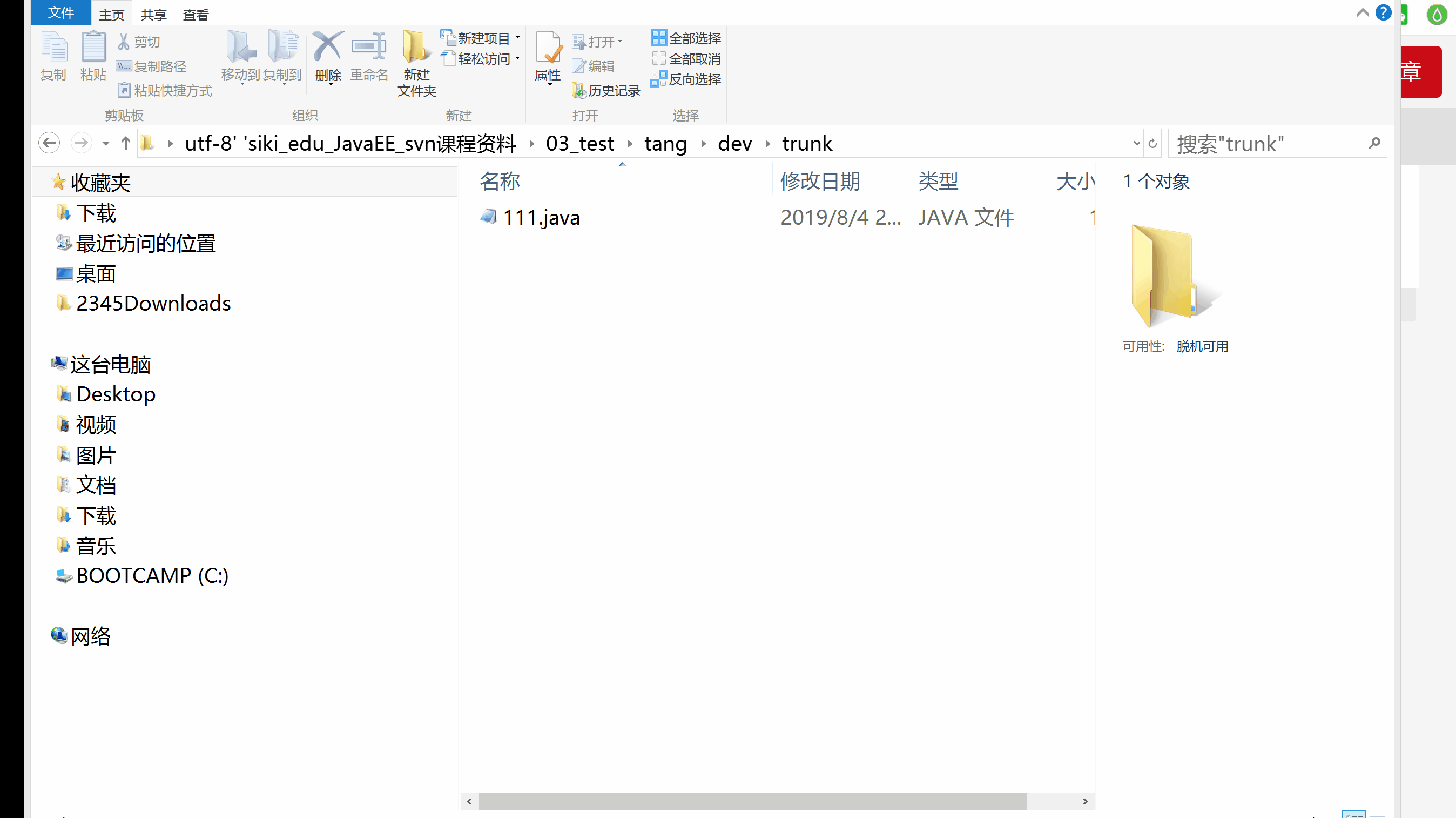Viewport: 1456px width, 818px height.
Task: Click the tang breadcrumb segment
Action: coord(666,144)
